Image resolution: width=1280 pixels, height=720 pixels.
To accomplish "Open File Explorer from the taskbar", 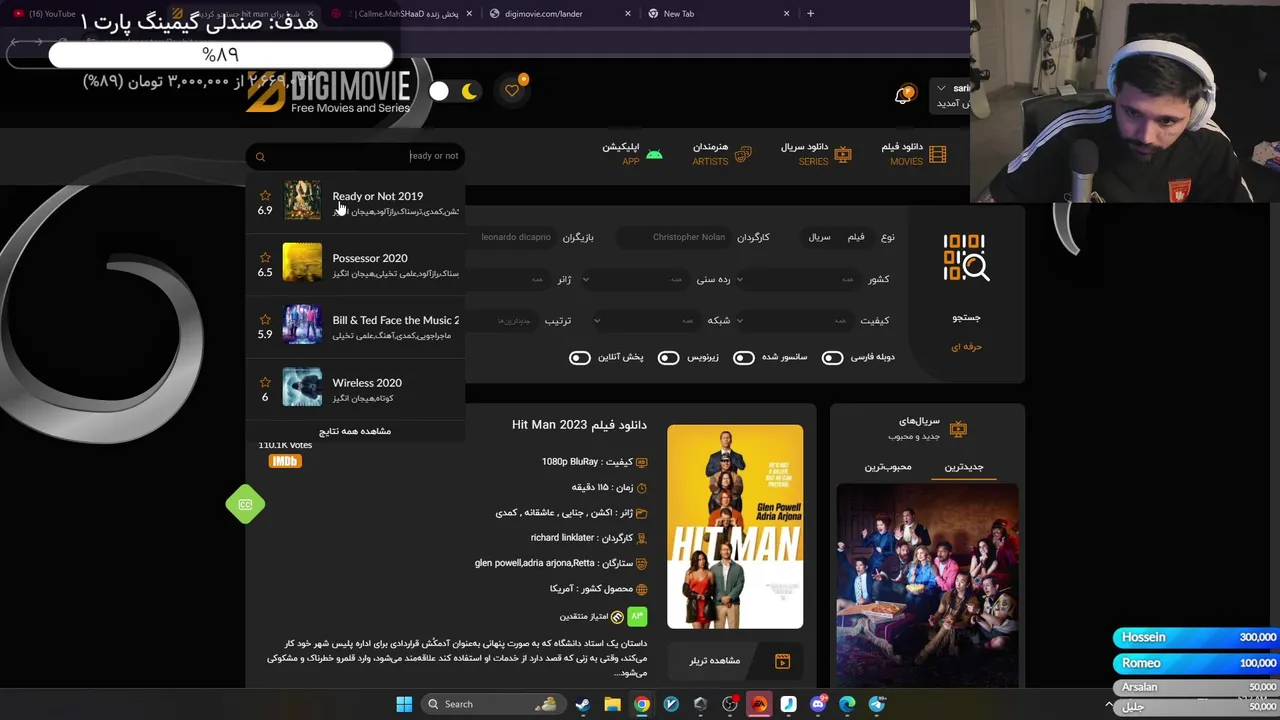I will 612,704.
